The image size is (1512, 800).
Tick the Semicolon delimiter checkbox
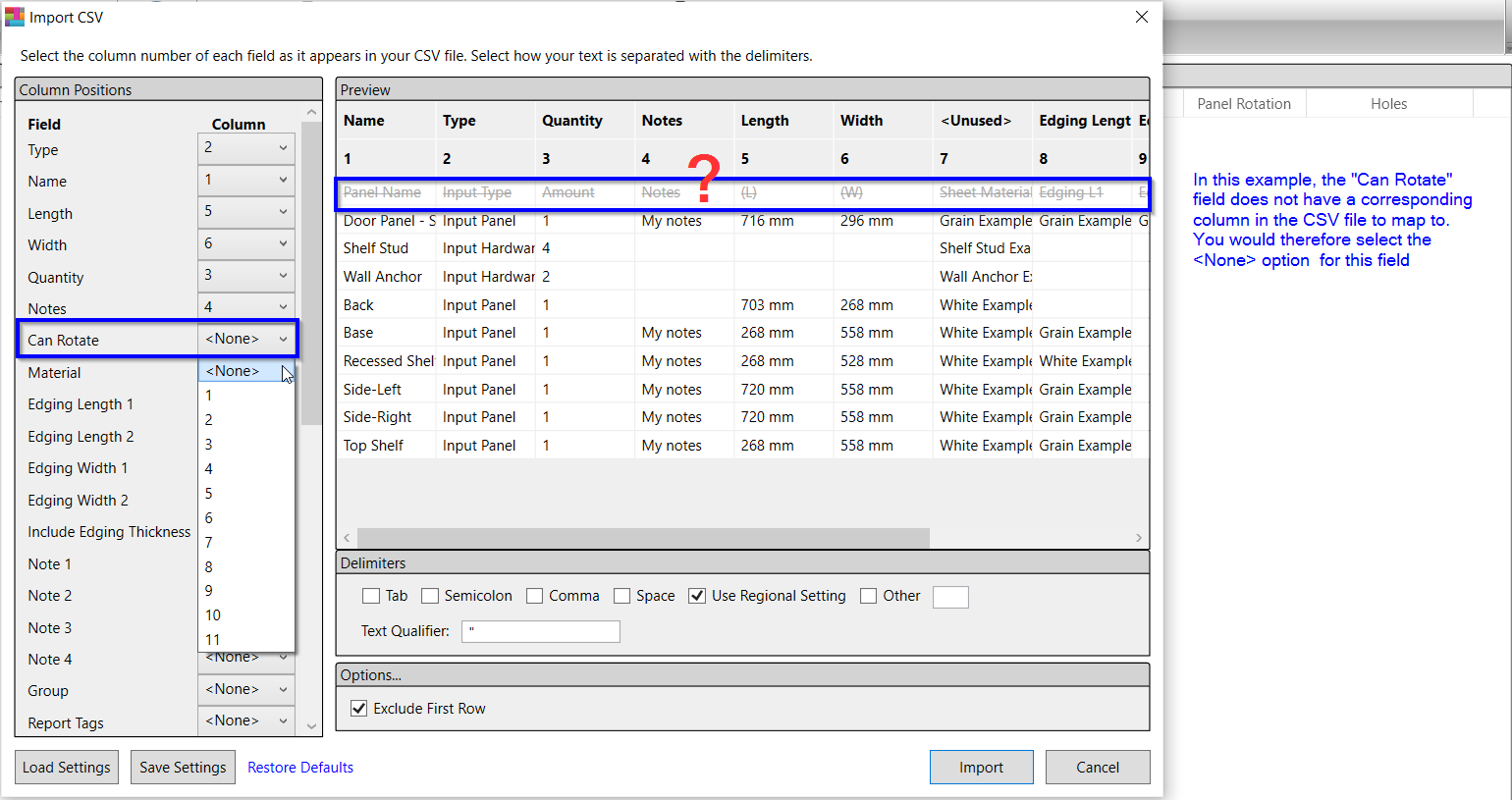pyautogui.click(x=430, y=596)
